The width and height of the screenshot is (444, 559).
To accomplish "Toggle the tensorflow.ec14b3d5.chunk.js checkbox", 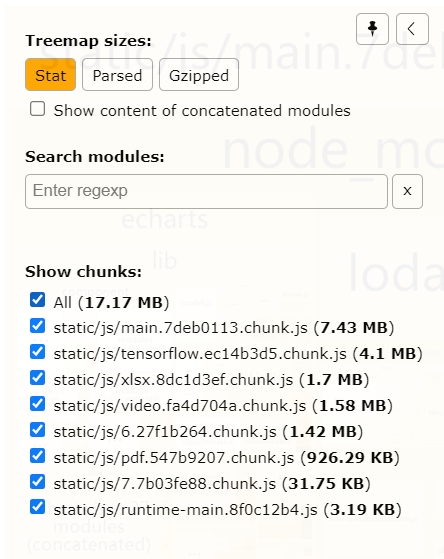I will [x=37, y=352].
